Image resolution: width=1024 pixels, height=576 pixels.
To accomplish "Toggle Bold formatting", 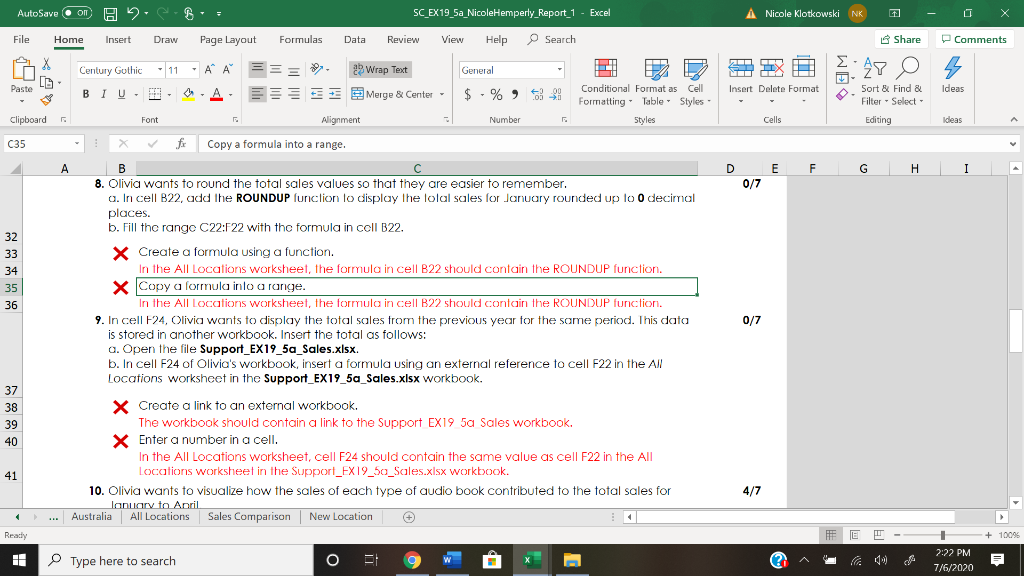I will (87, 92).
